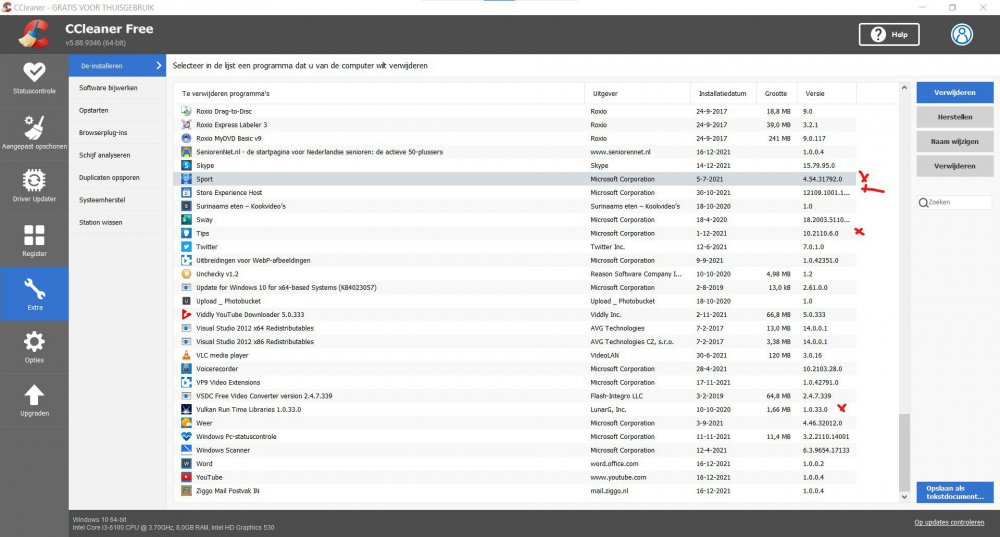Viewport: 1000px width, 537px height.
Task: Click the VLC media player cone icon
Action: coord(186,355)
